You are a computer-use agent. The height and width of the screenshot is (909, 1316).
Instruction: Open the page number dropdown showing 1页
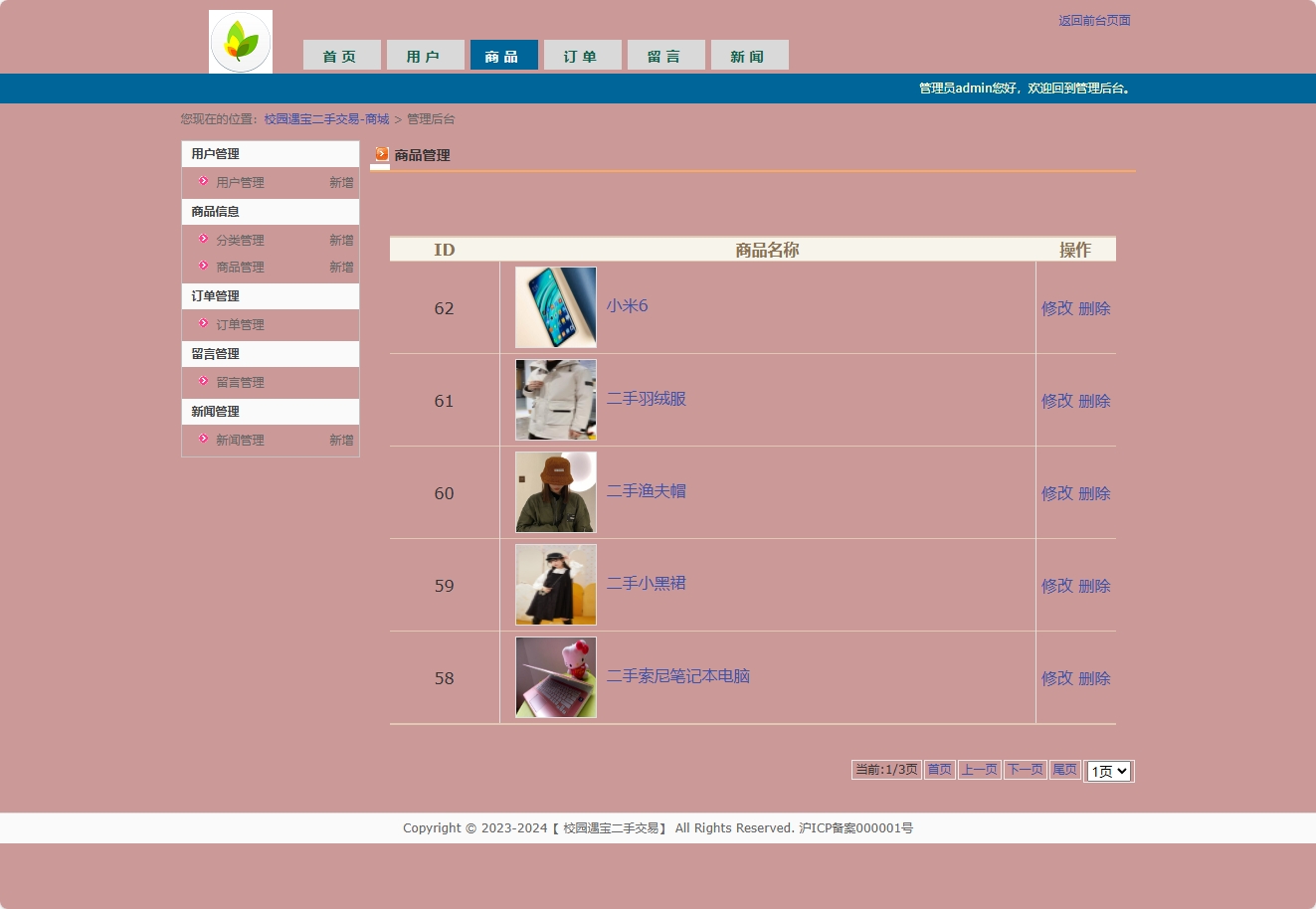[x=1108, y=771]
